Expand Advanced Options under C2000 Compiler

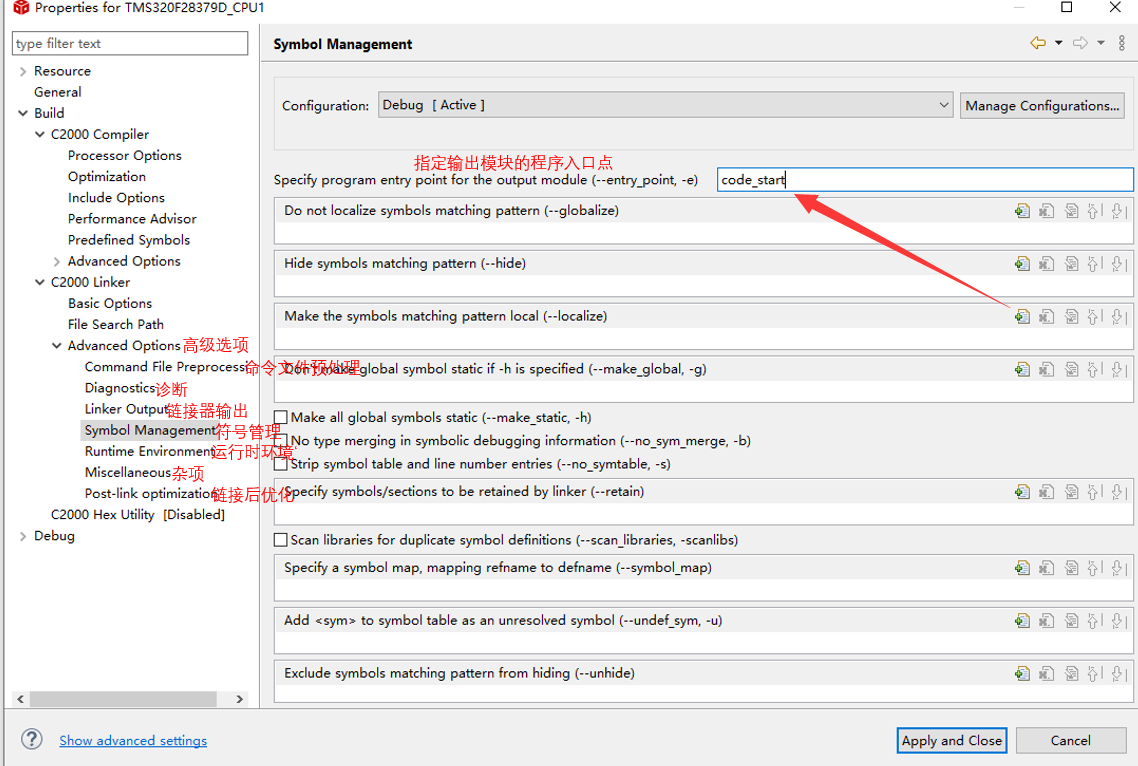click(x=57, y=261)
